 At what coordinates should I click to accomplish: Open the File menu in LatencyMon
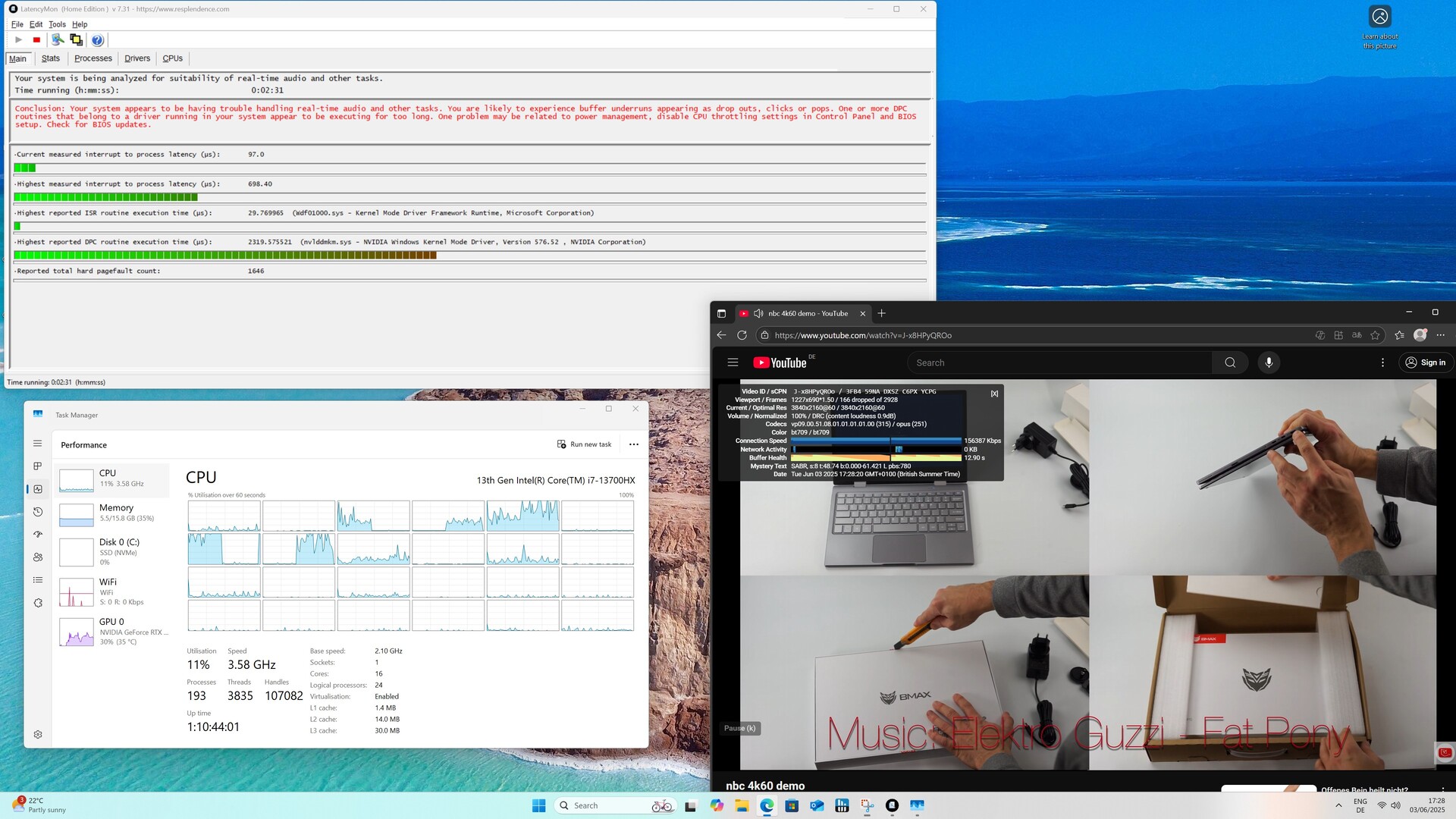pyautogui.click(x=17, y=24)
